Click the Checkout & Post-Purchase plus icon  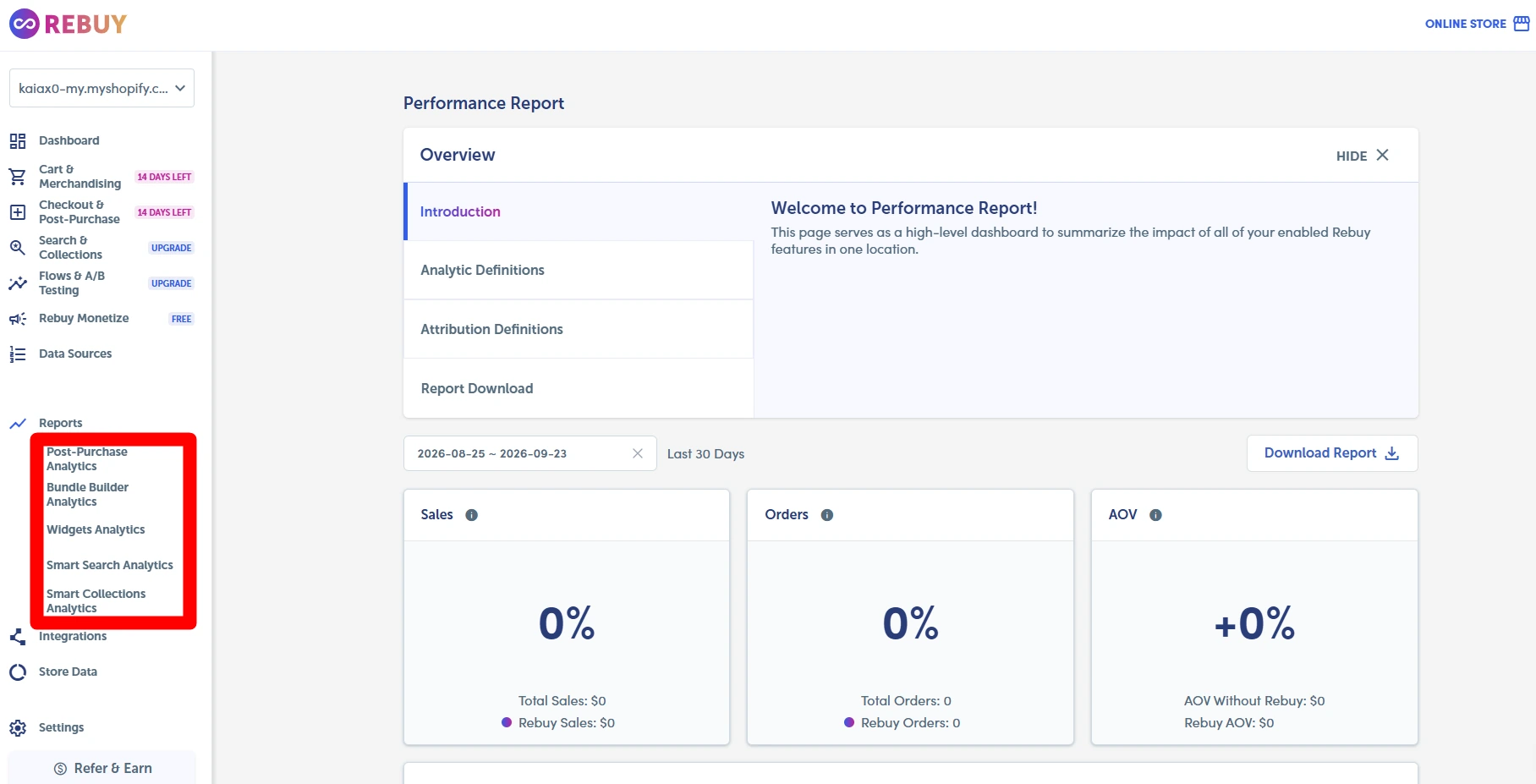click(x=18, y=212)
